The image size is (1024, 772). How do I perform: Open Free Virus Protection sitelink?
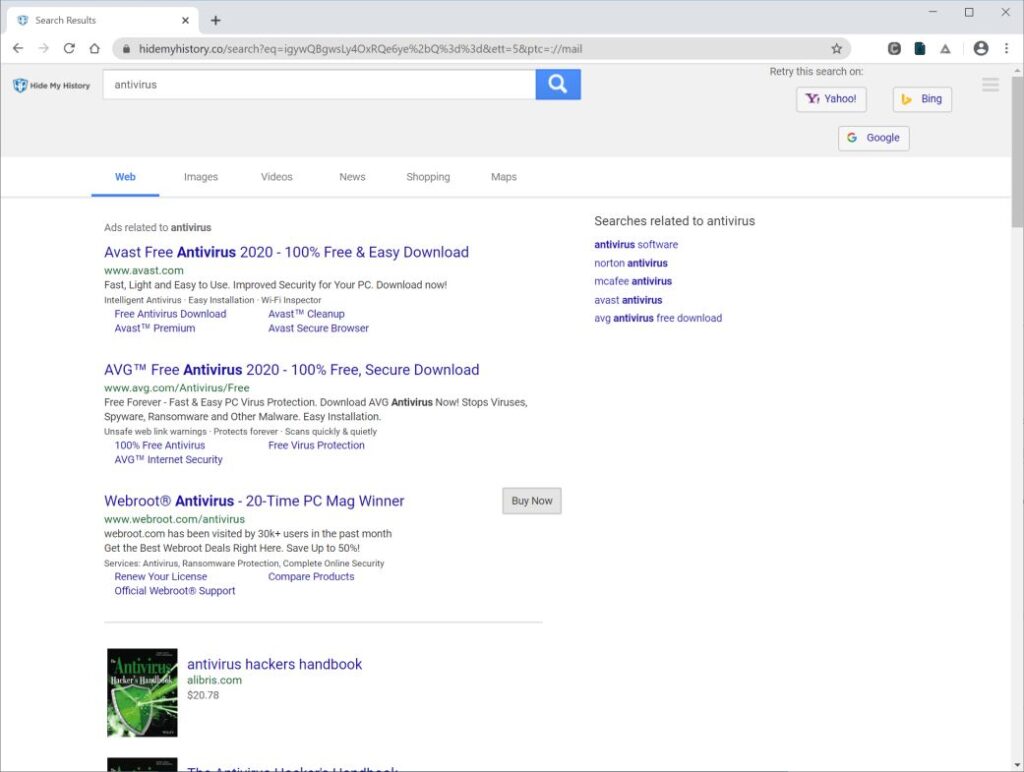(x=316, y=445)
